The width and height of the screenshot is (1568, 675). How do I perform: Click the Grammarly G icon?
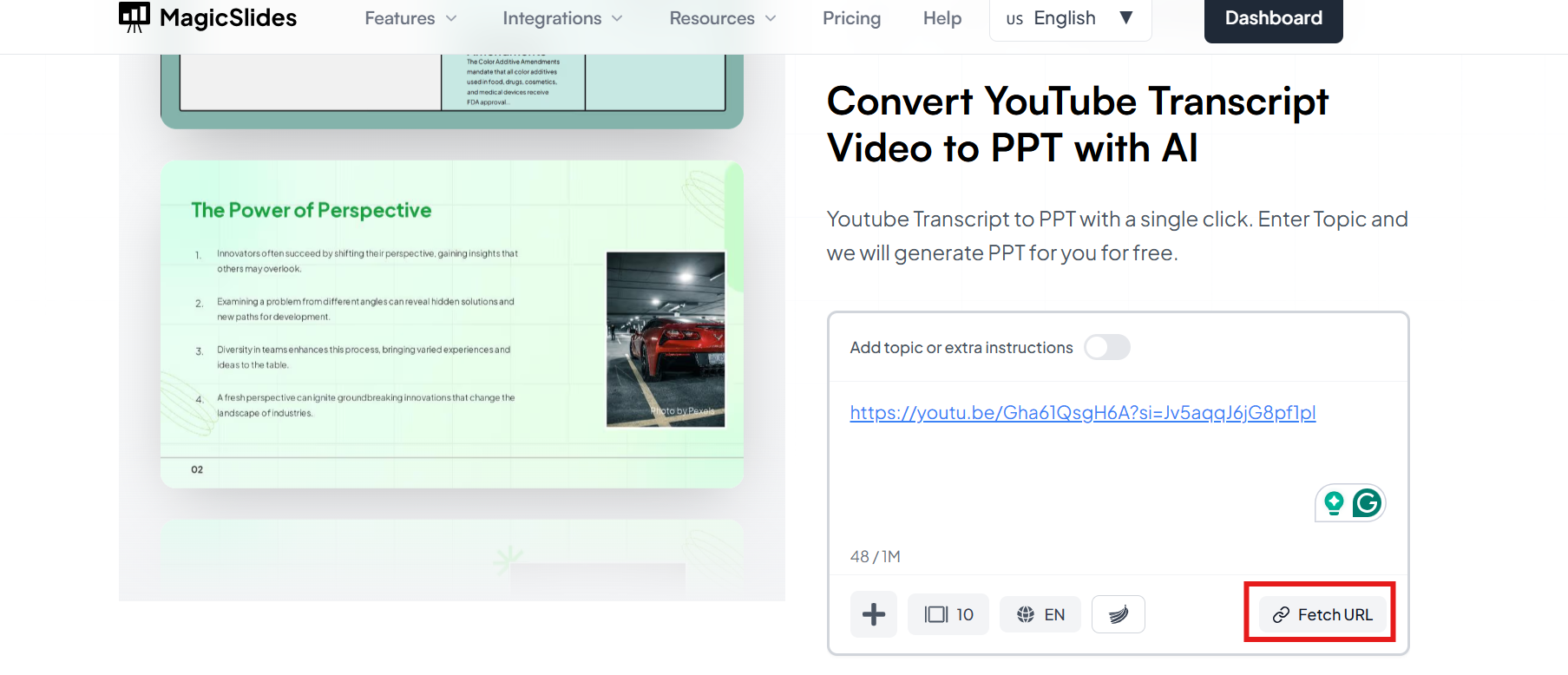click(1367, 503)
